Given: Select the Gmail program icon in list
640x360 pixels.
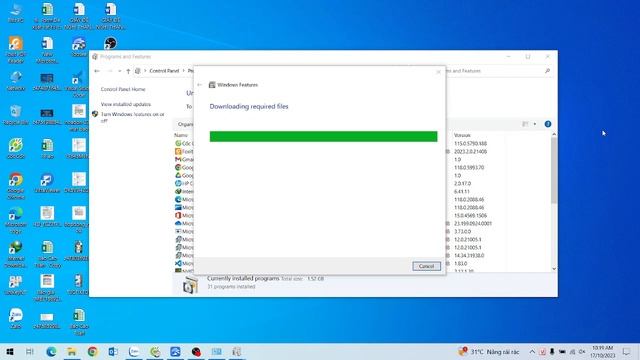Looking at the screenshot, I should coord(178,159).
